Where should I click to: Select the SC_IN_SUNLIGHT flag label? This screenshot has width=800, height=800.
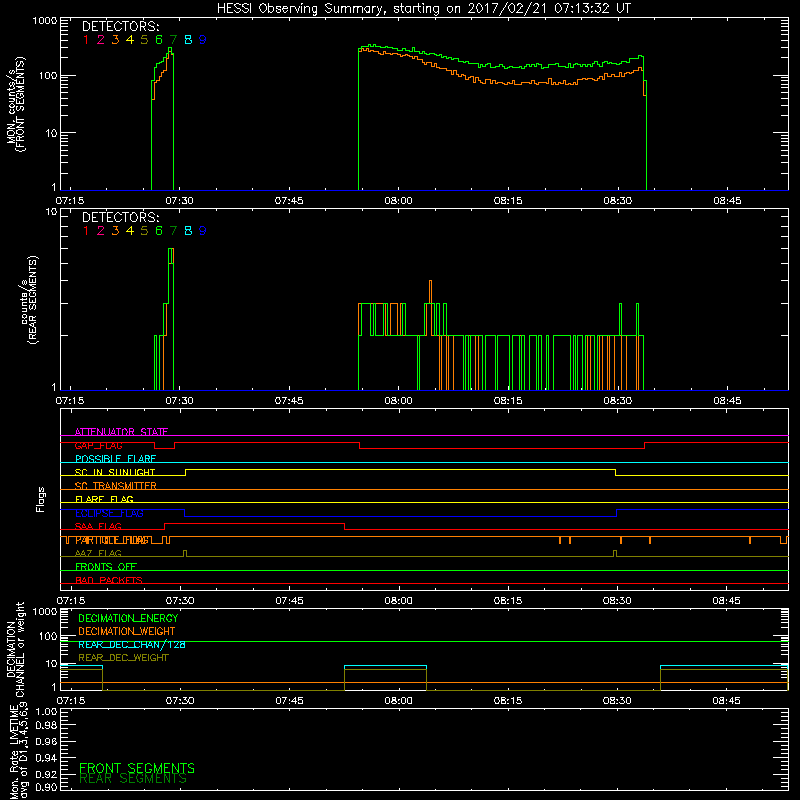[x=115, y=472]
